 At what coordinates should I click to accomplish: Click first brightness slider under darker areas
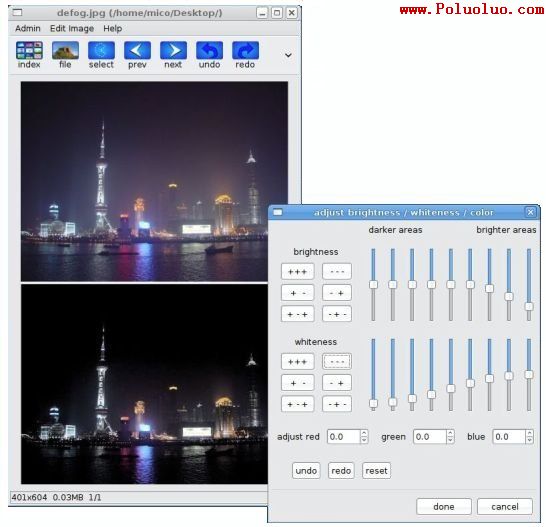coord(373,285)
